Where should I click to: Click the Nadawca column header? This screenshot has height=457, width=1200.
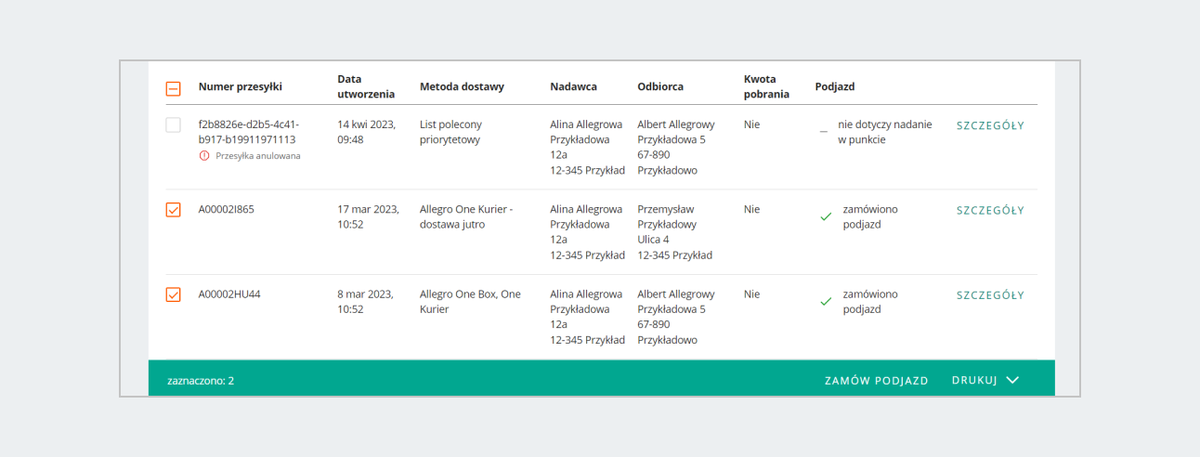point(574,87)
